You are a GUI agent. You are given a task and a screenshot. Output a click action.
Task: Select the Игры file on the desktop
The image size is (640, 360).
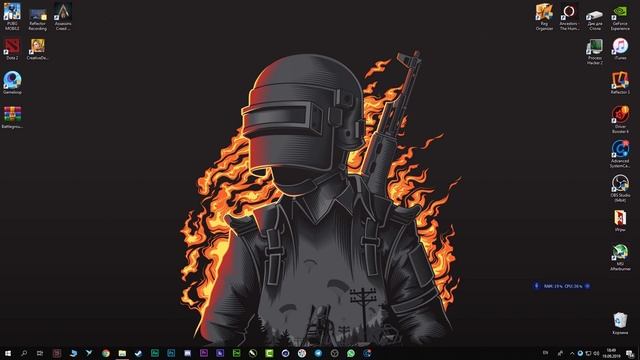[620, 221]
